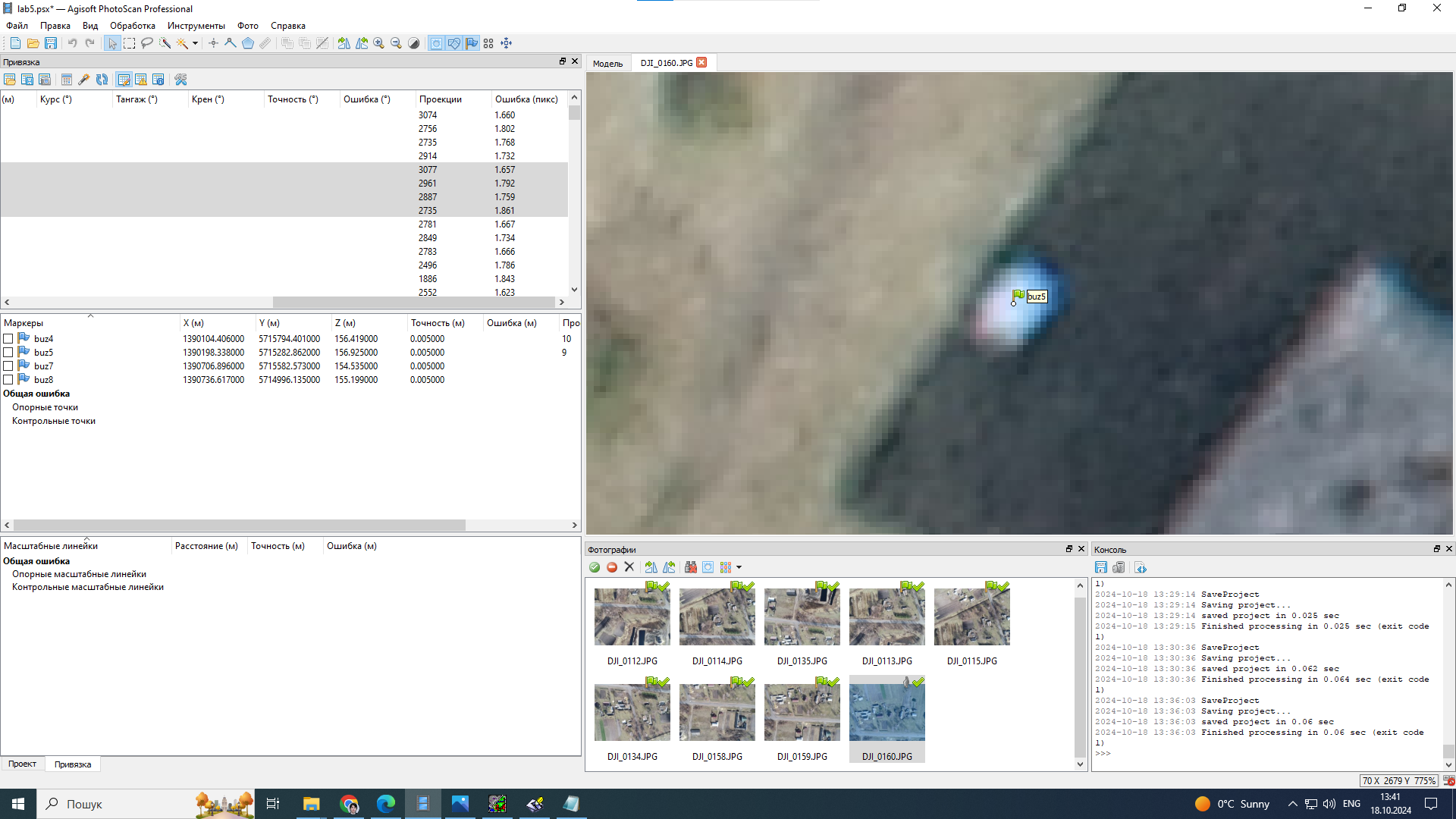1456x819 pixels.
Task: Switch to the Модель tab
Action: 607,63
